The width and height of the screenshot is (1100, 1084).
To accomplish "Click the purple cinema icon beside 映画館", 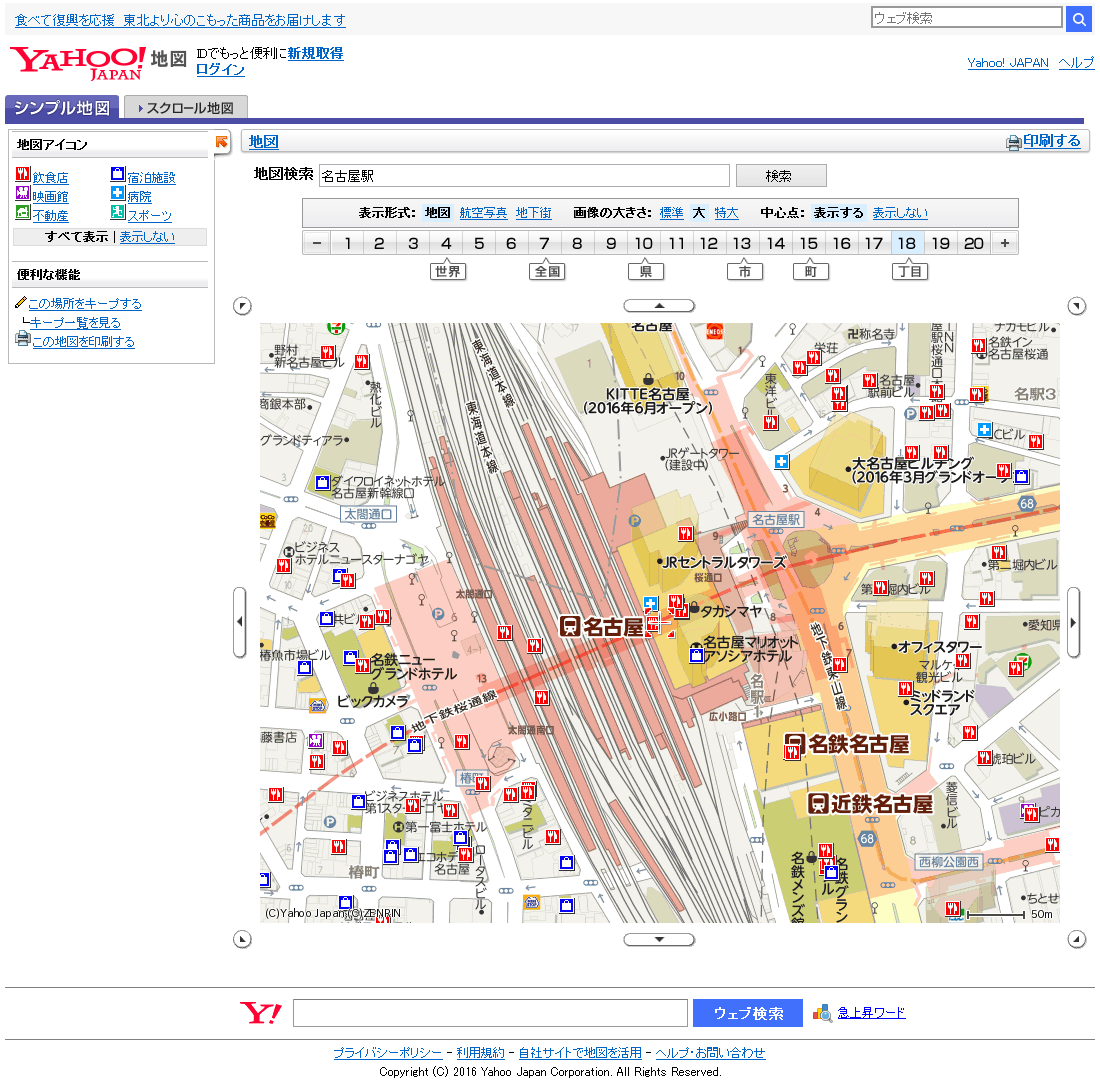I will (x=22, y=194).
